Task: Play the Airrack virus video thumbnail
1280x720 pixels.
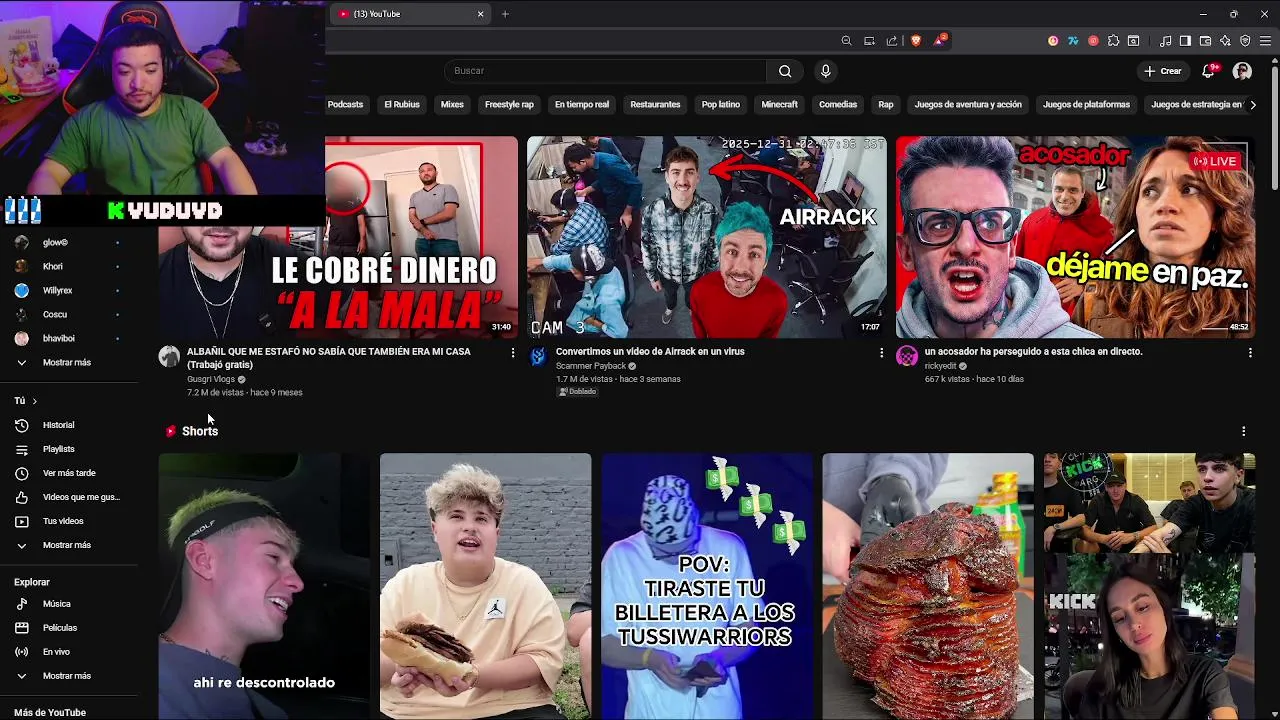Action: pyautogui.click(x=706, y=237)
